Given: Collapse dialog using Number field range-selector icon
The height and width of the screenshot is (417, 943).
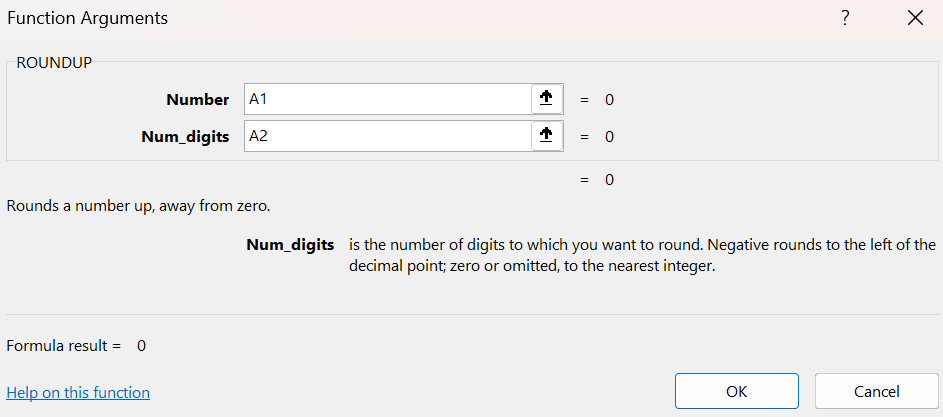Looking at the screenshot, I should (546, 99).
